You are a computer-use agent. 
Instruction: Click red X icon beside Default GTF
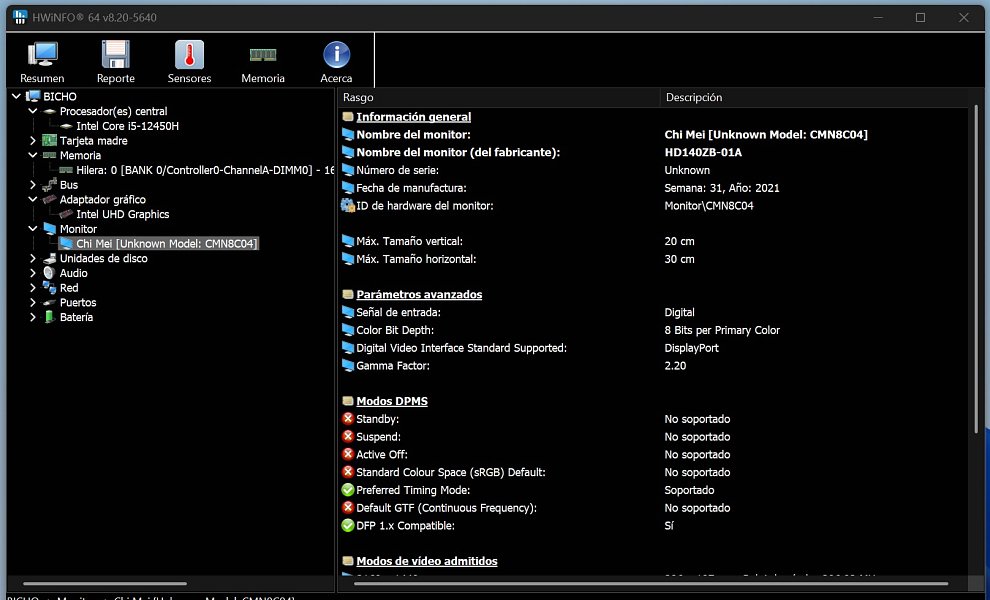(348, 508)
